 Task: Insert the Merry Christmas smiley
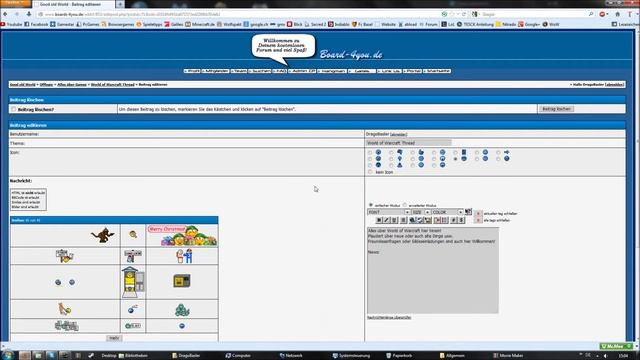coord(182,236)
